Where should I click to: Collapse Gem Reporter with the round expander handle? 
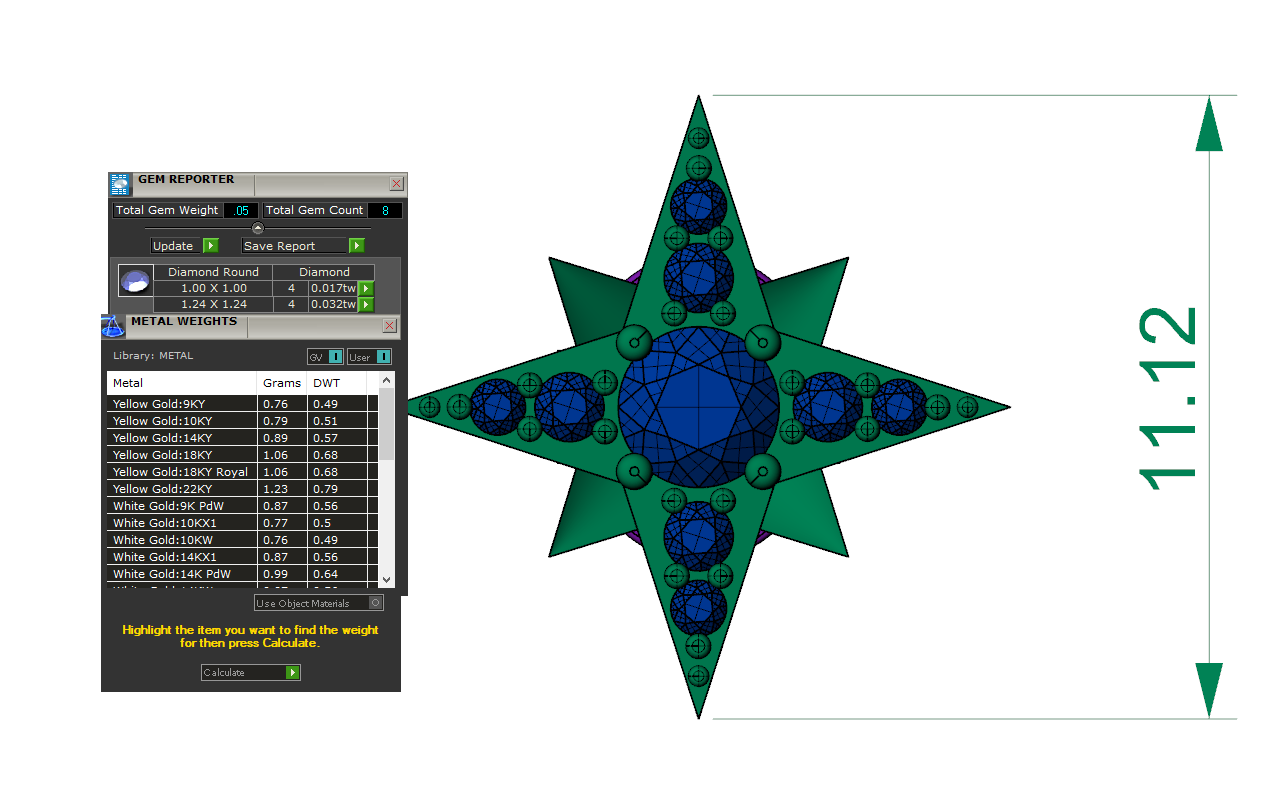point(258,228)
